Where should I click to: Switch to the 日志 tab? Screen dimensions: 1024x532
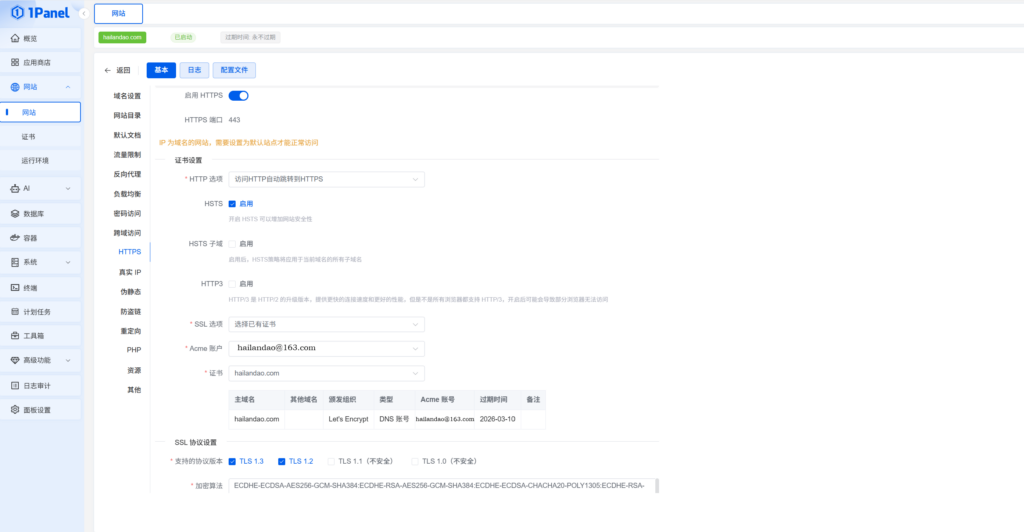(x=195, y=70)
